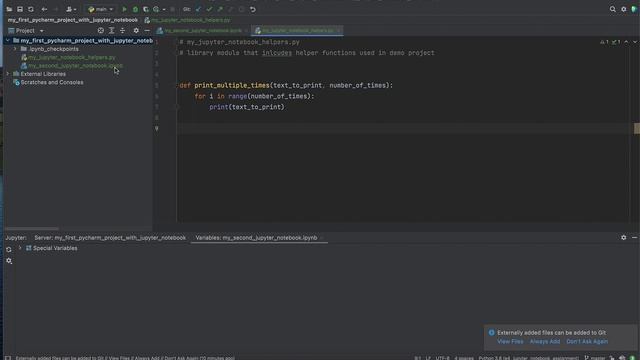This screenshot has height=360, width=640.
Task: Click the profile run icon
Action: (x=156, y=9)
